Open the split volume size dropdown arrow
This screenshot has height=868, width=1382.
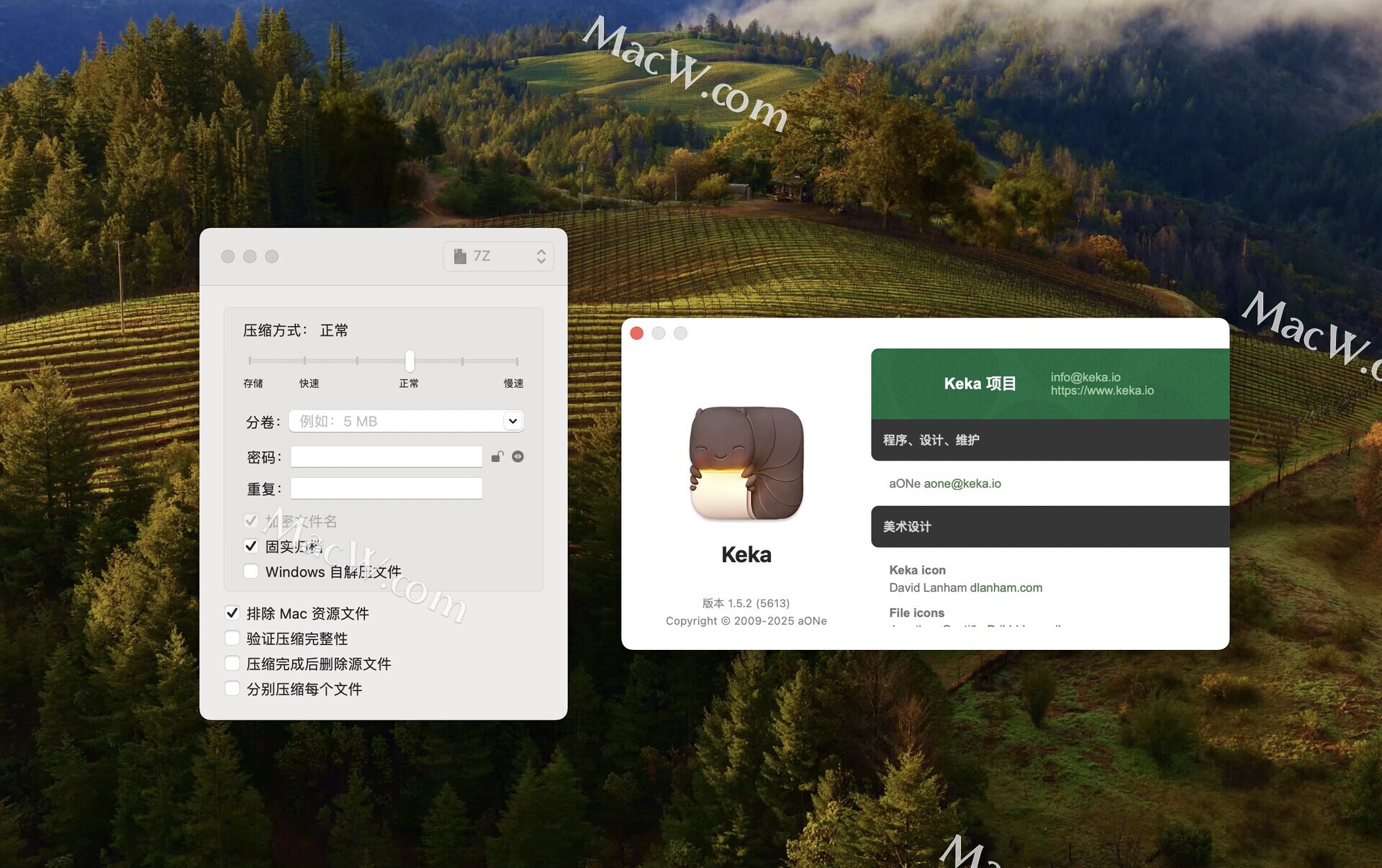coord(512,421)
